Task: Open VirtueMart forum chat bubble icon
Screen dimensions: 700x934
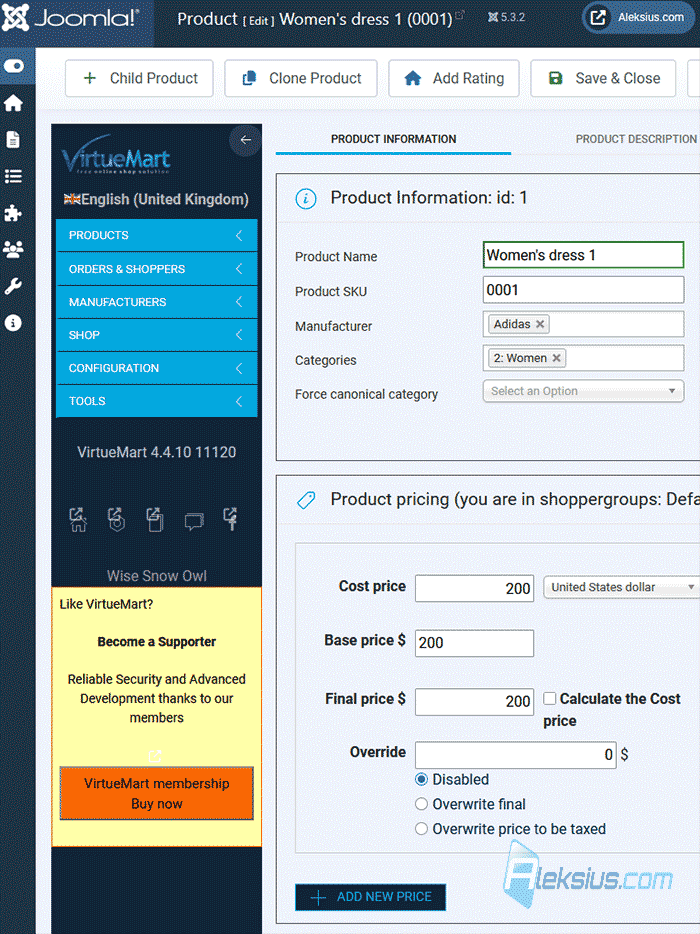Action: pos(194,522)
